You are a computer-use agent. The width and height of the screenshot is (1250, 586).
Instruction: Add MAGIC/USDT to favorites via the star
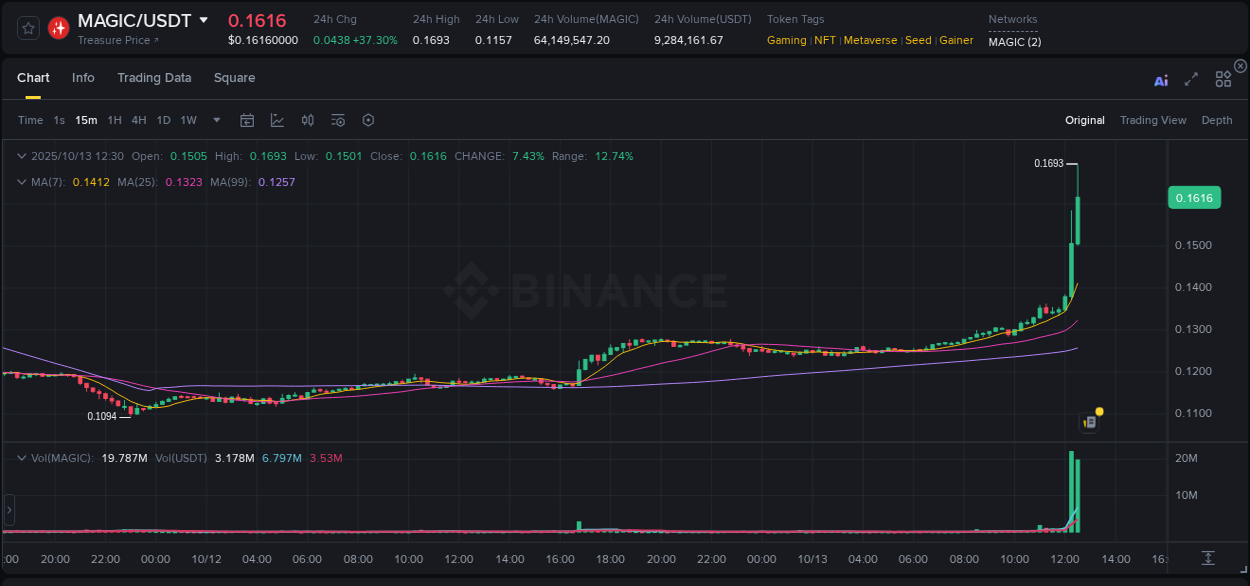pyautogui.click(x=27, y=27)
